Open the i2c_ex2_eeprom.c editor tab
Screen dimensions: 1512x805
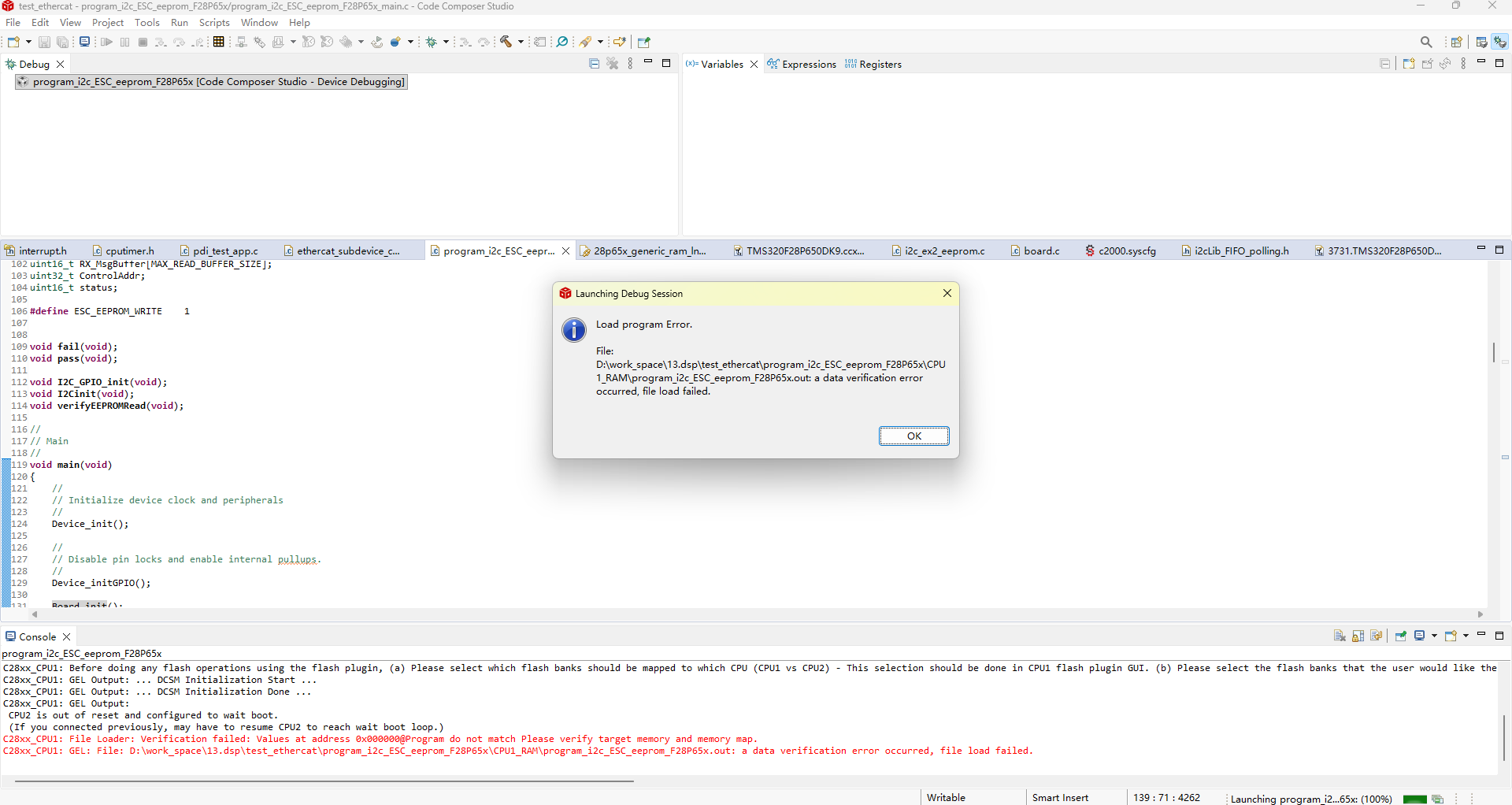(x=938, y=251)
